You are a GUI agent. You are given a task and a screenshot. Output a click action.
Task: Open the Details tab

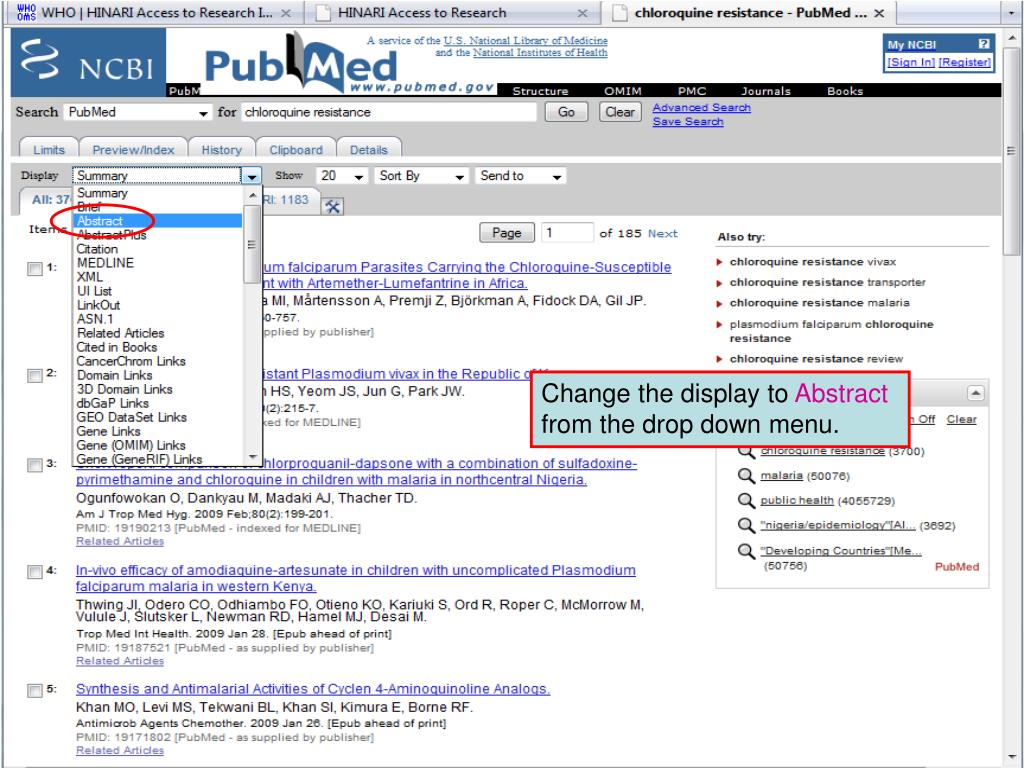click(368, 150)
